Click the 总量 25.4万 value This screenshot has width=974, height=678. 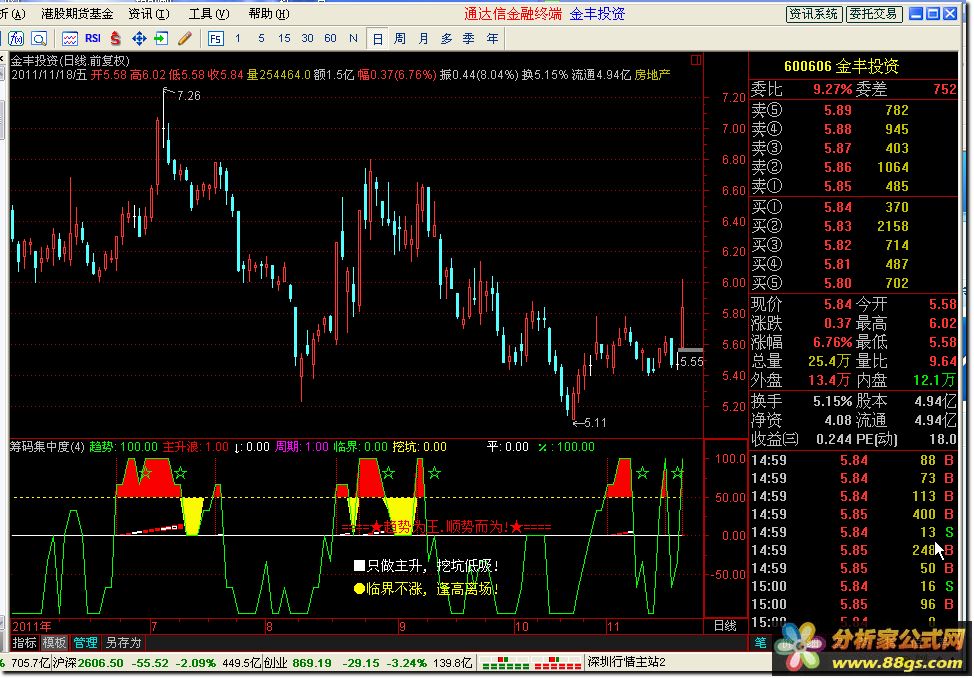[x=829, y=361]
